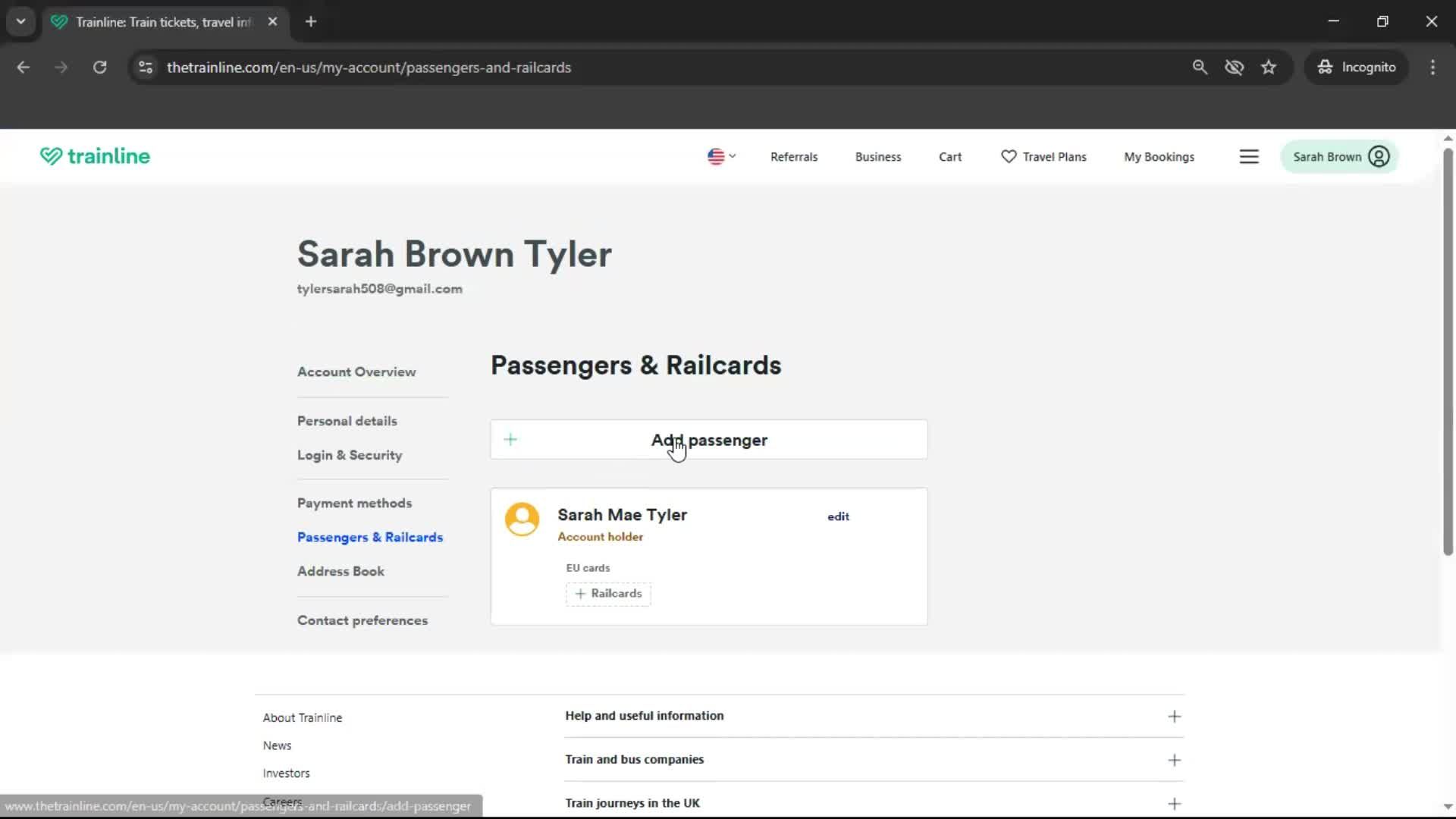
Task: Open the language selector flag dropdown
Action: 720,156
